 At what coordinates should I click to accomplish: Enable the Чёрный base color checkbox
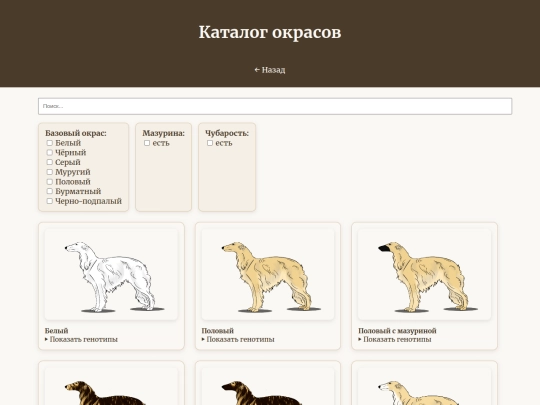[50, 153]
